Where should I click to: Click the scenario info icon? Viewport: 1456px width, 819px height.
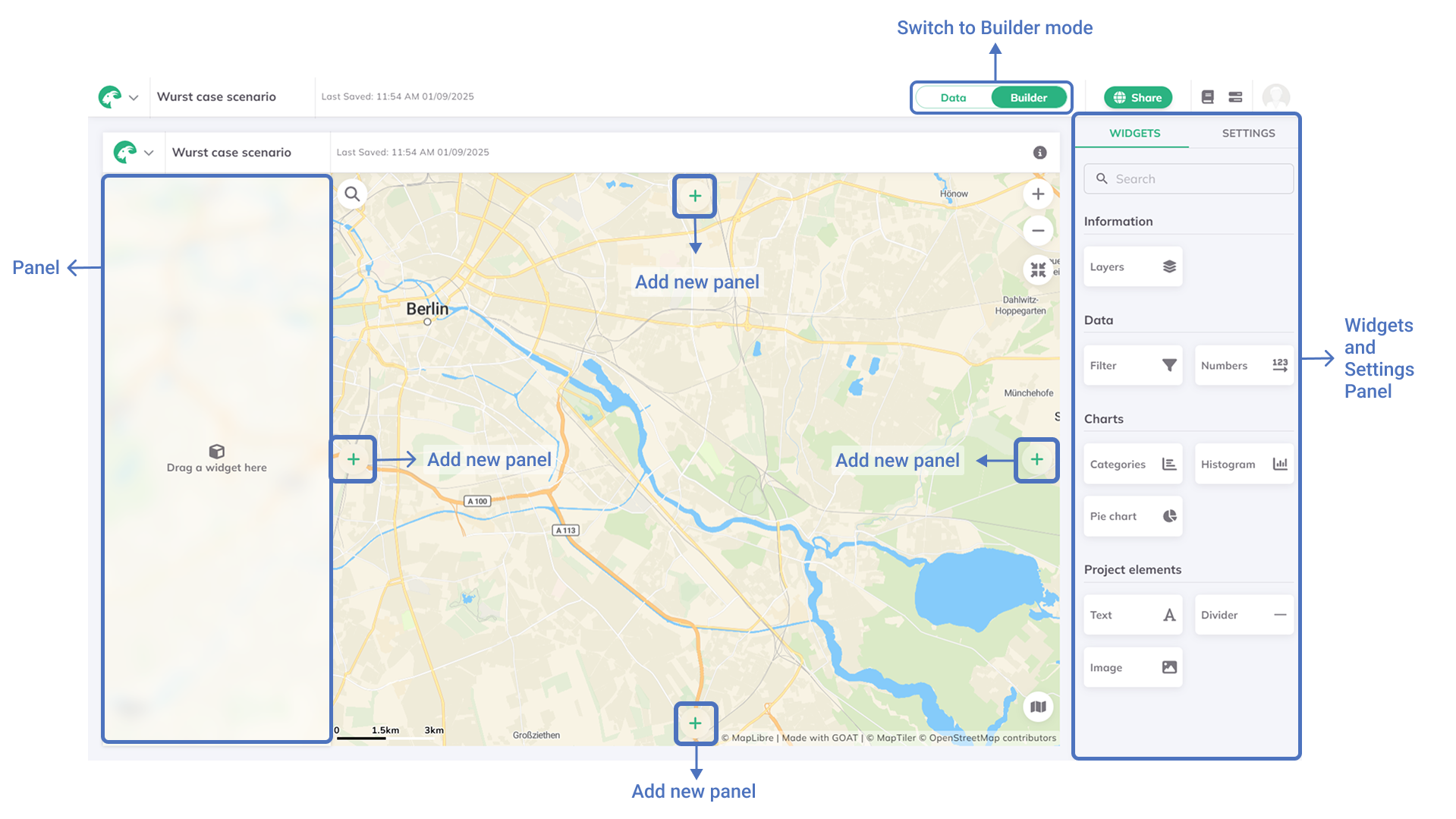coord(1039,152)
